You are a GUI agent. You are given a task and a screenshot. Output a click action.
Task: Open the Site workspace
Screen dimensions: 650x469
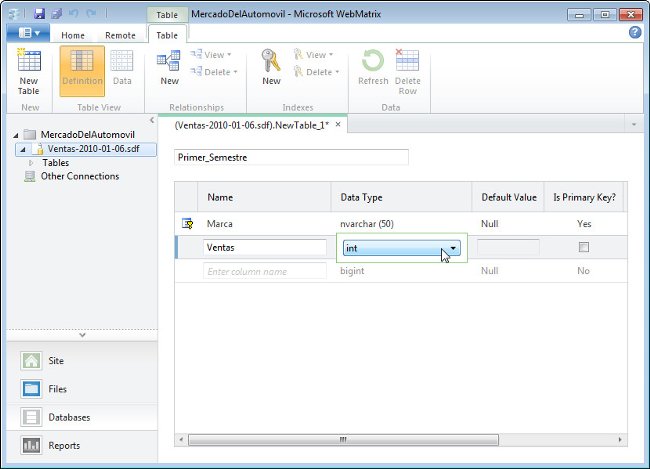pyautogui.click(x=82, y=361)
